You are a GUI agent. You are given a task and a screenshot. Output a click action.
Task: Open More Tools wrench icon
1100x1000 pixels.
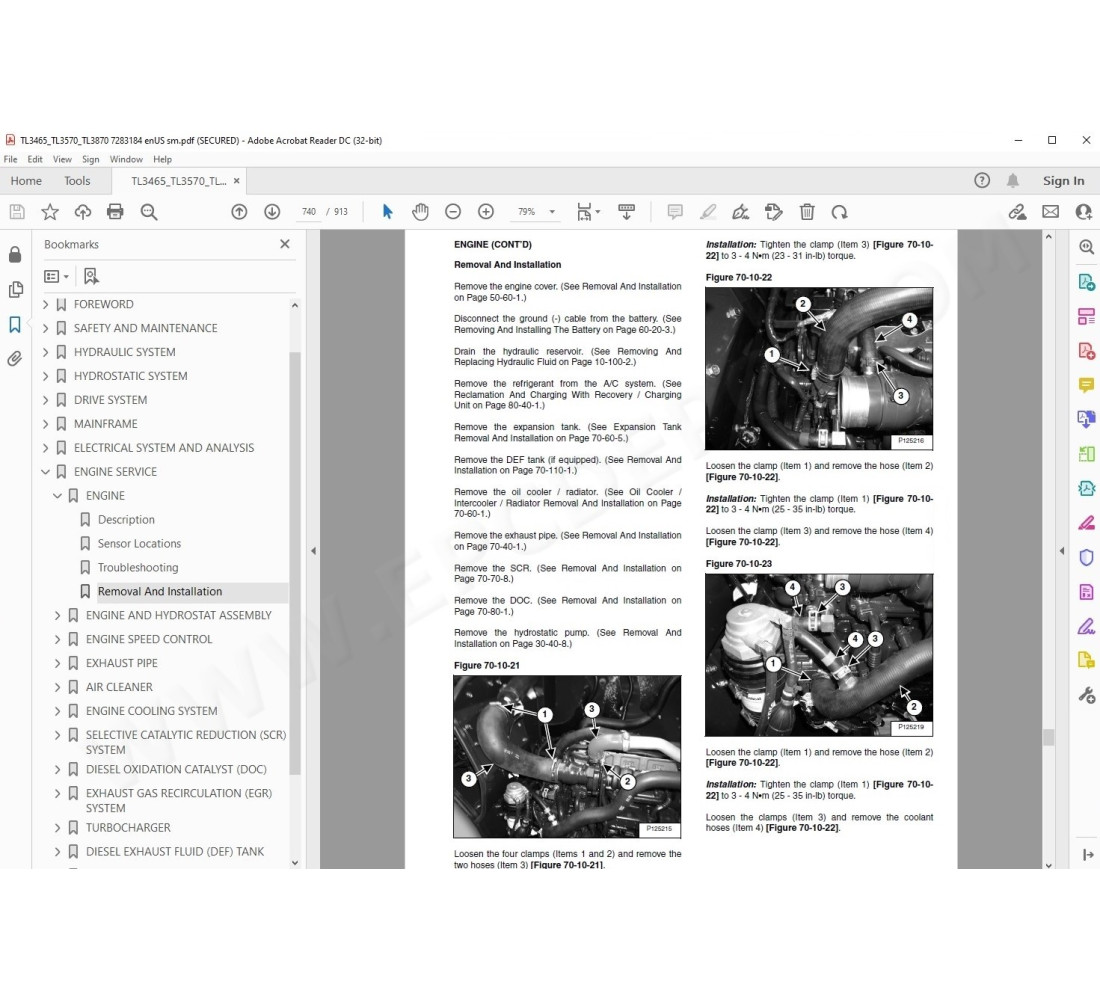1086,695
